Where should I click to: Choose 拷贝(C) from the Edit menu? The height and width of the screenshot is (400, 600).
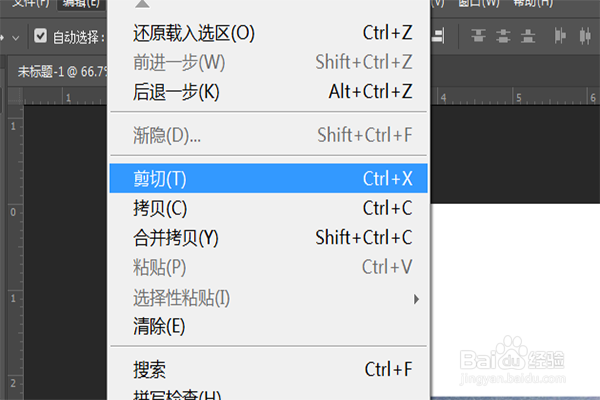[268, 208]
